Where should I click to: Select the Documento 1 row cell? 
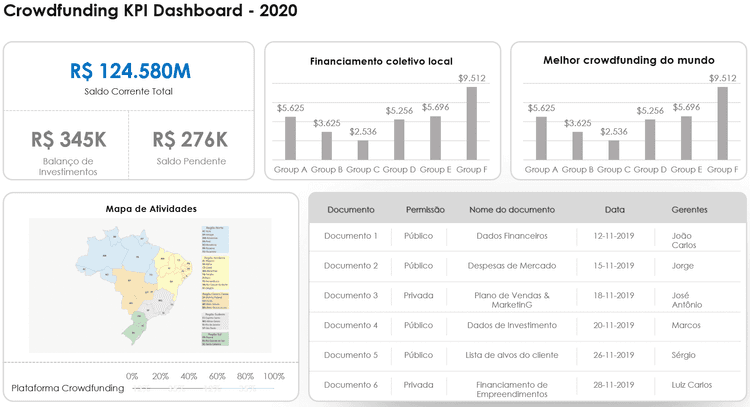(351, 236)
